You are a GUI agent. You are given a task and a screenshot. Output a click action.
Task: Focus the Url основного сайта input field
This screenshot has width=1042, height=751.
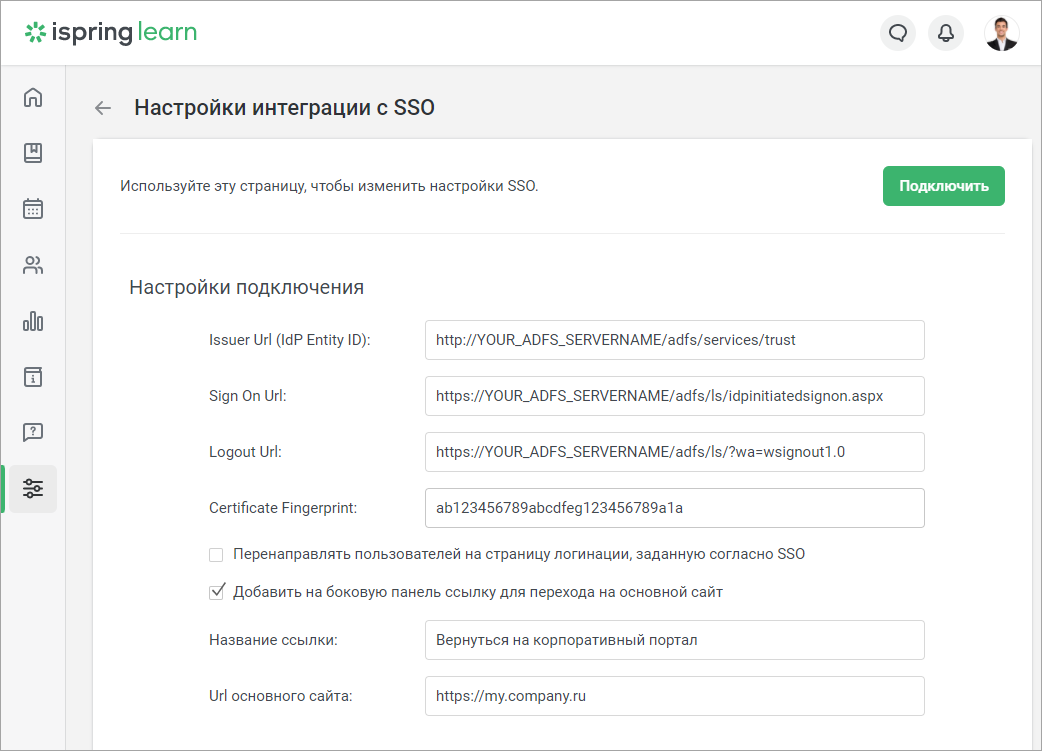[675, 696]
